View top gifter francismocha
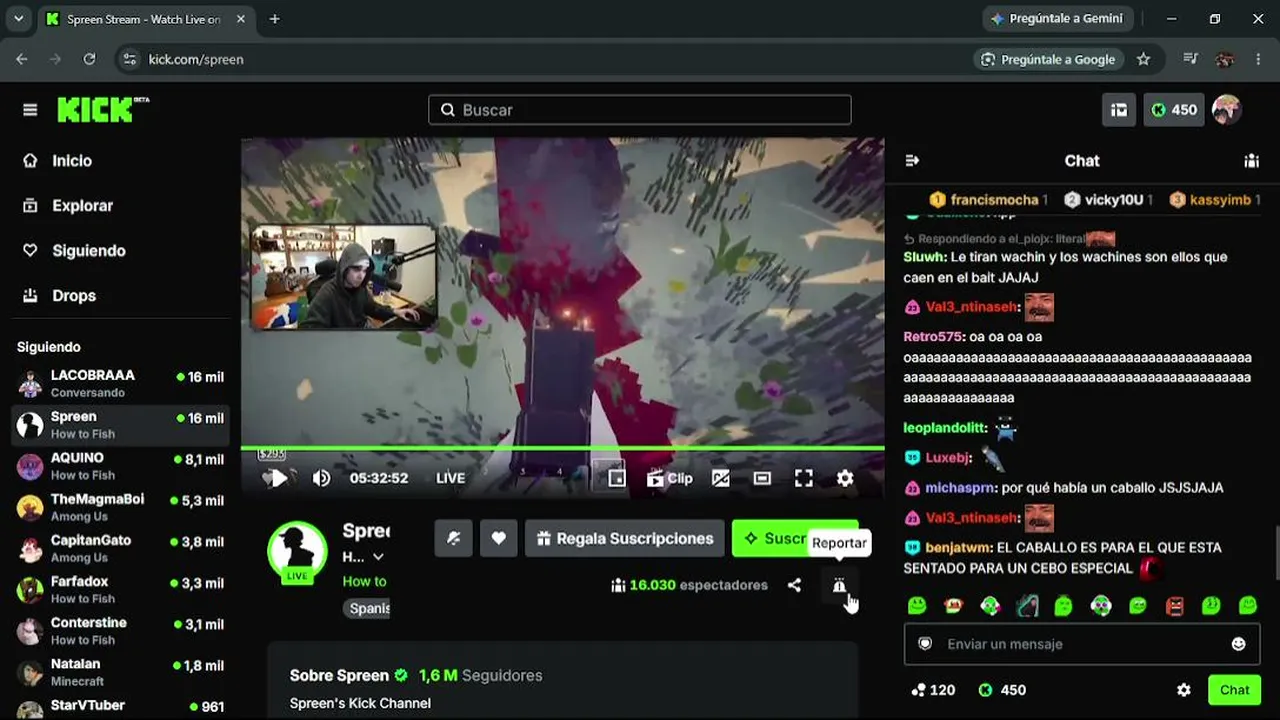The image size is (1280, 720). [x=988, y=200]
